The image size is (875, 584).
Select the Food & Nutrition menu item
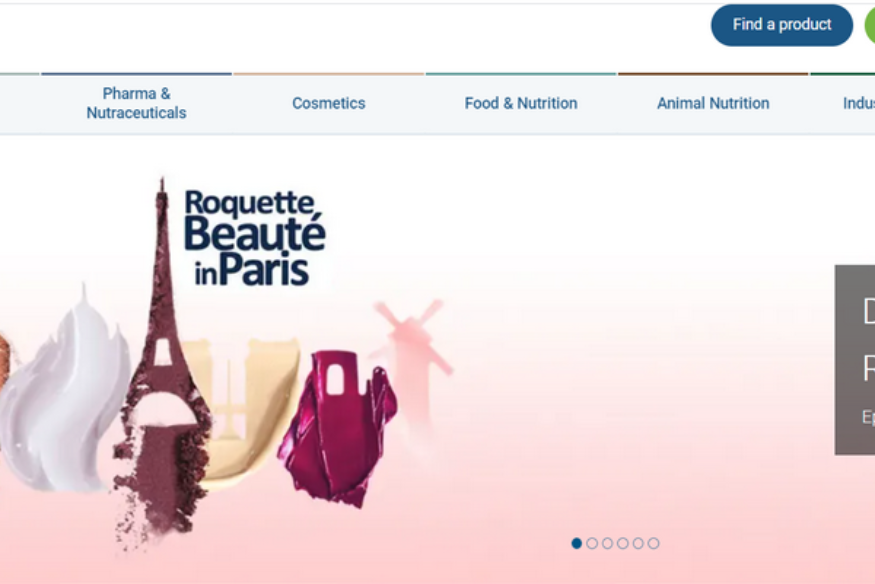(x=521, y=103)
